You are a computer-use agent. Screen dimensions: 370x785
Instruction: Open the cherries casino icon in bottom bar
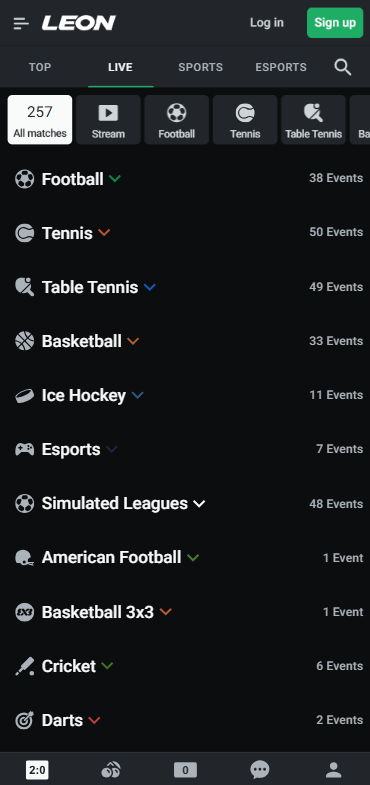click(111, 769)
